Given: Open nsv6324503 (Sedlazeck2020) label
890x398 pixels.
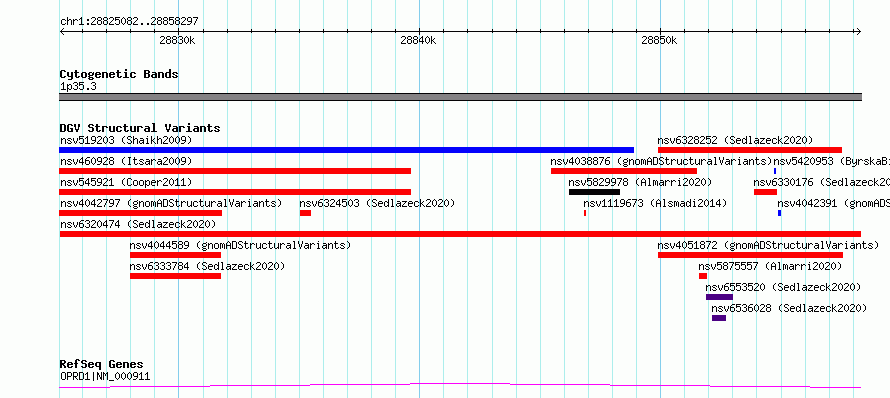Looking at the screenshot, I should pos(377,203).
